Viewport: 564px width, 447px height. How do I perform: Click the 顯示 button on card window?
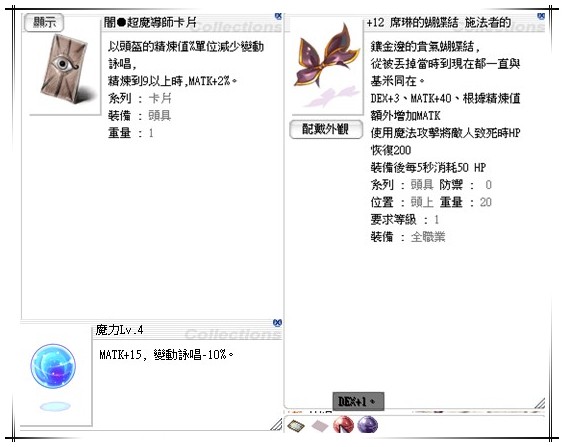pyautogui.click(x=44, y=22)
